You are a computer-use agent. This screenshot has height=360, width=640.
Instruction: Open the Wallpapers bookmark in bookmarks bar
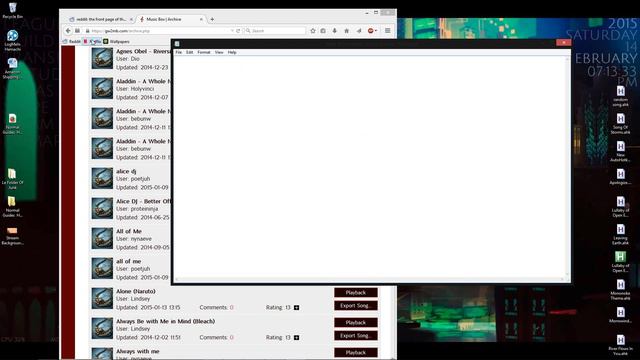coord(116,41)
